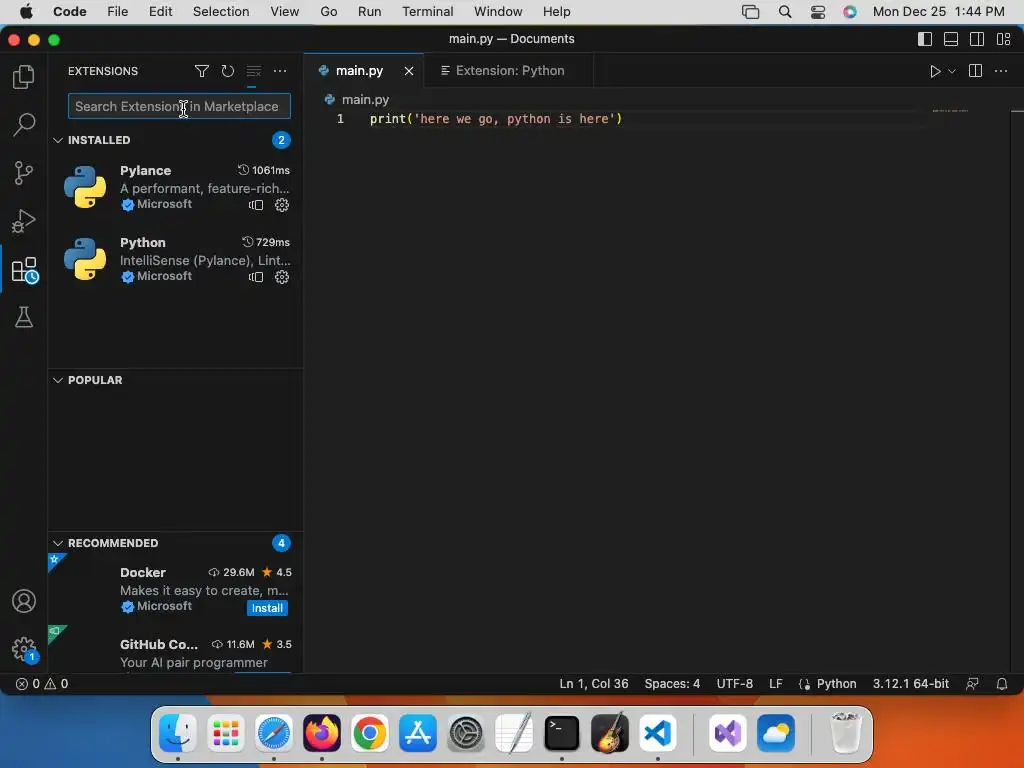The image size is (1024, 768).
Task: Open Python extension manage gear menu
Action: click(x=281, y=277)
